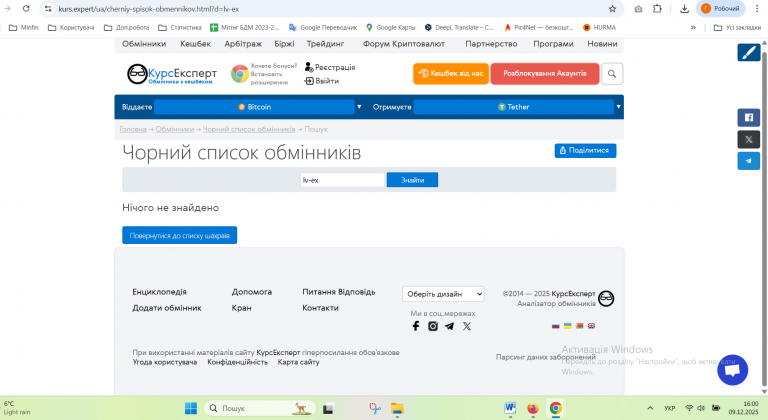Viewport: 768px width, 420px height.
Task: Open Tether receive-currency dropdown
Action: click(x=513, y=107)
